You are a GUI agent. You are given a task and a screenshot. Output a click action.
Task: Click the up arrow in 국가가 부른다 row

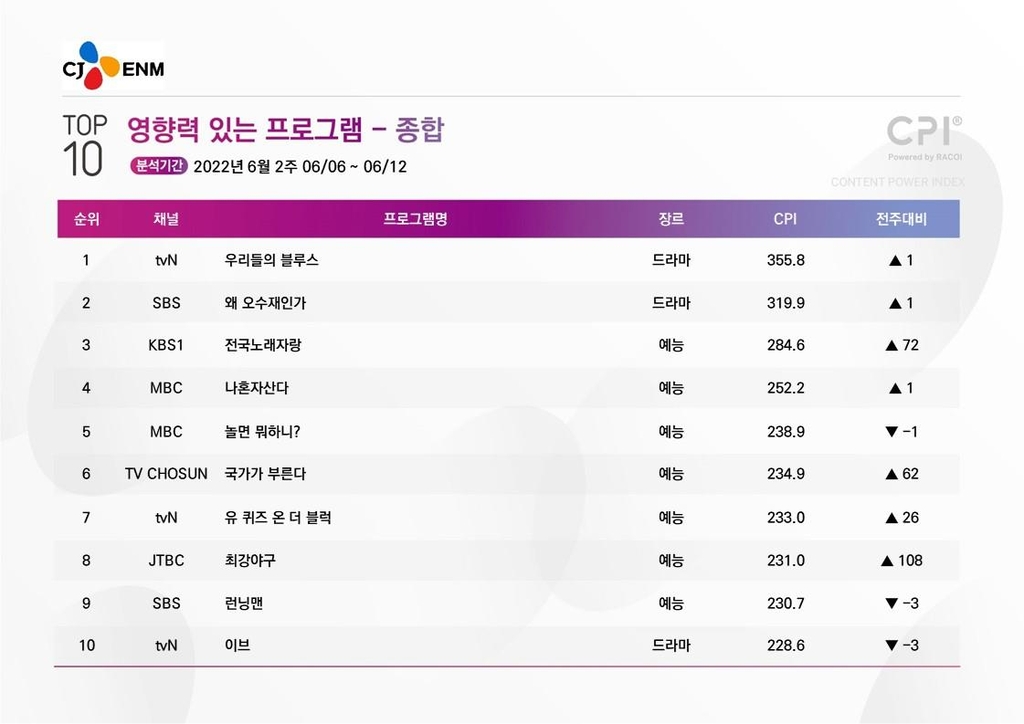click(890, 475)
